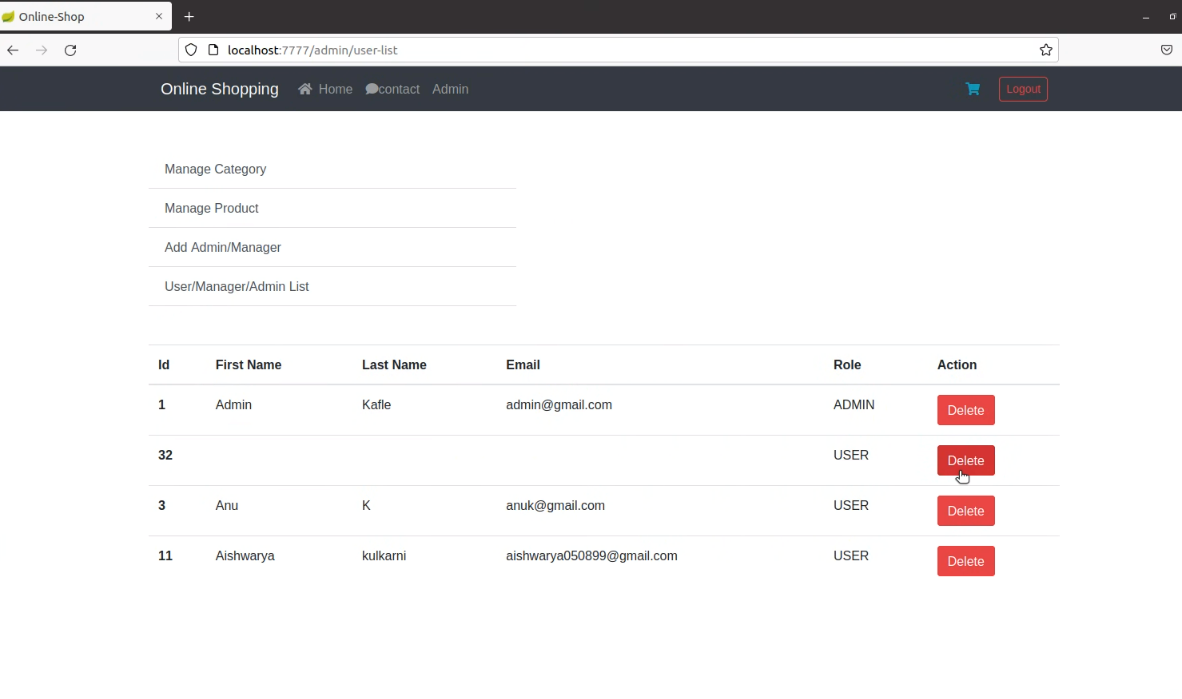Click the contact speech bubble icon
This screenshot has height=699, width=1182.
click(x=370, y=89)
